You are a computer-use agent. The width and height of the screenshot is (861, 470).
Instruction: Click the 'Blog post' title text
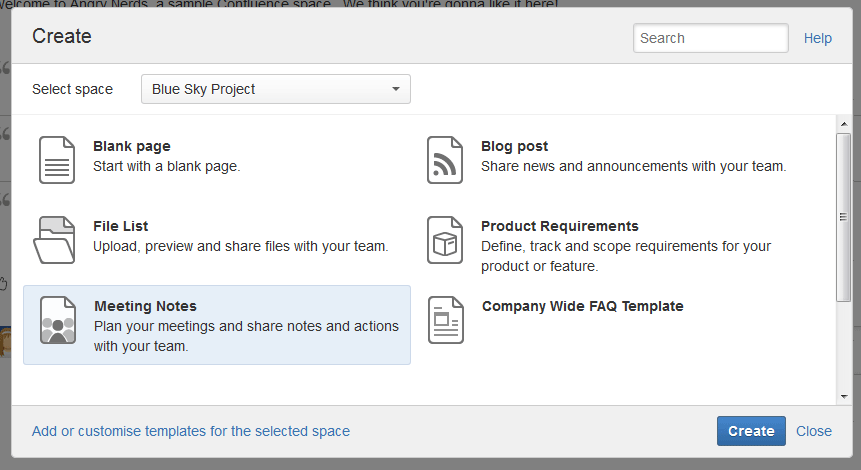(515, 146)
